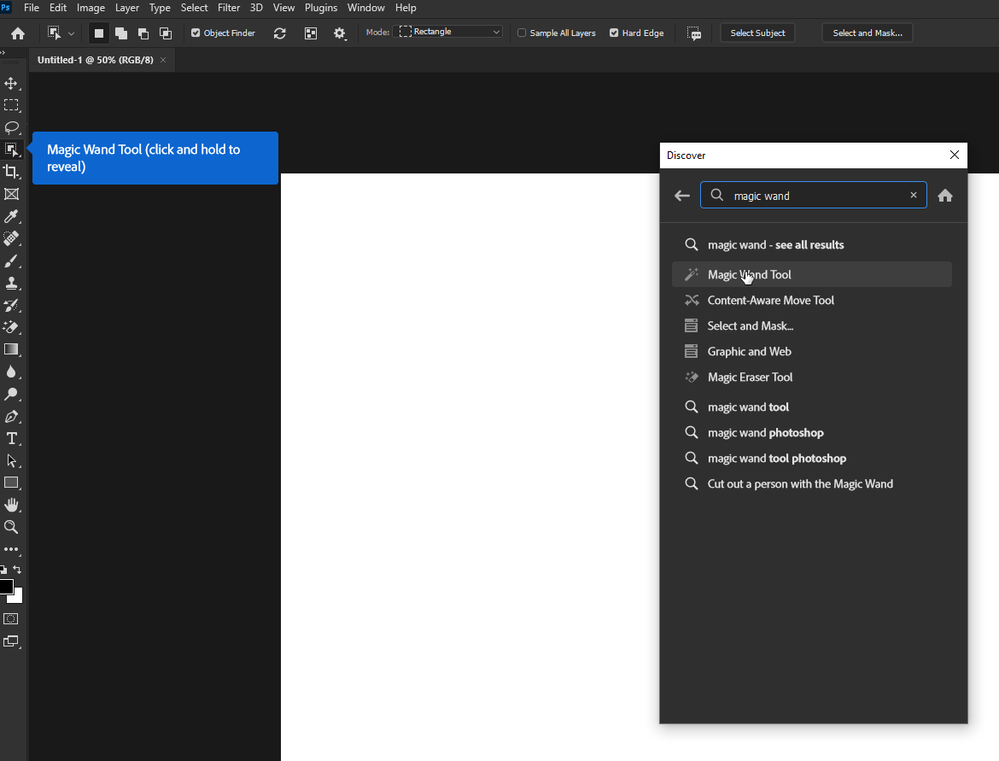Image resolution: width=999 pixels, height=761 pixels.
Task: Open the Mode Rectangle dropdown
Action: point(450,32)
